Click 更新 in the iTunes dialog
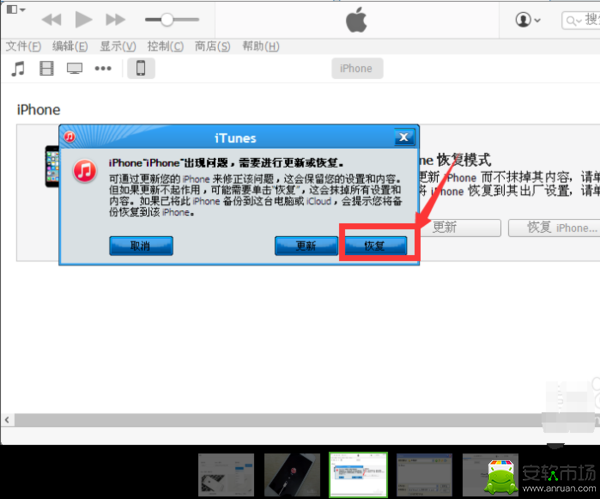 pos(306,246)
